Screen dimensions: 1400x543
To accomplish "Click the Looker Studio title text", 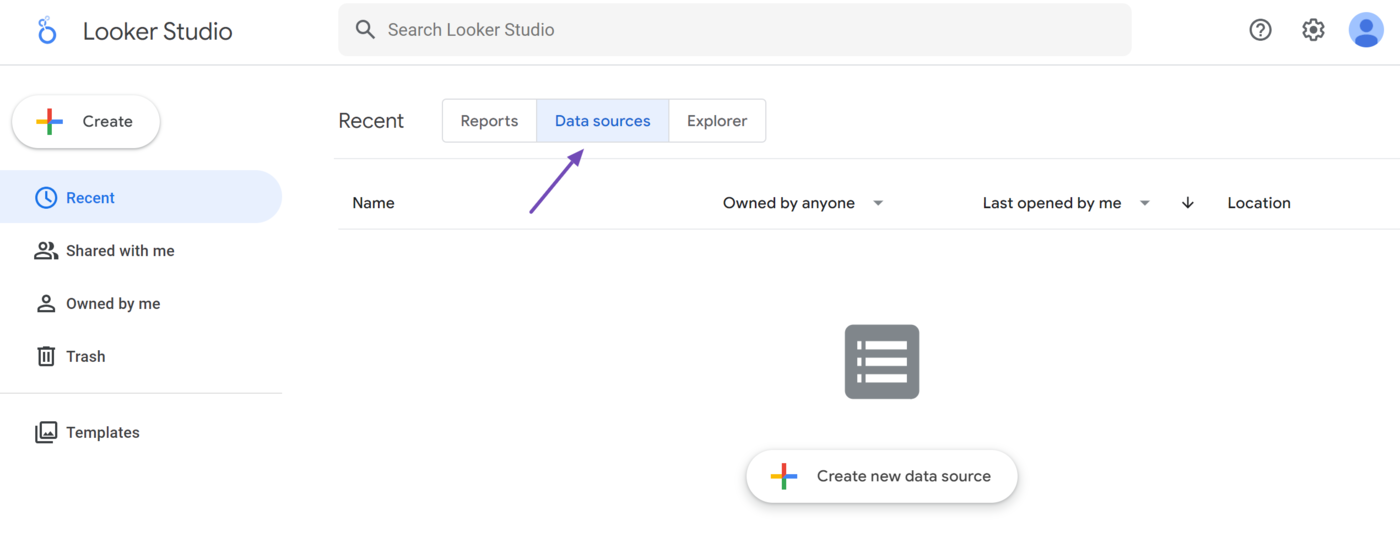I will [158, 31].
